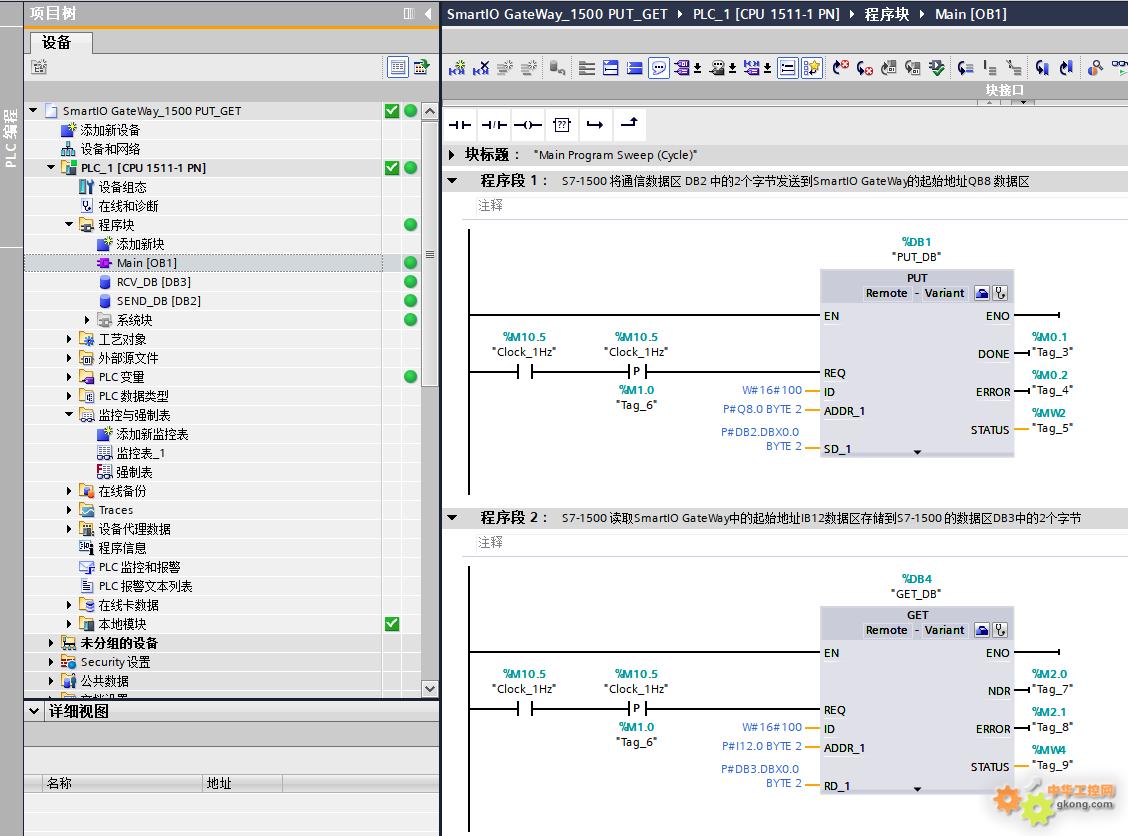This screenshot has width=1128, height=836.
Task: Toggle the overview table button in project tree toolbar
Action: tap(398, 67)
